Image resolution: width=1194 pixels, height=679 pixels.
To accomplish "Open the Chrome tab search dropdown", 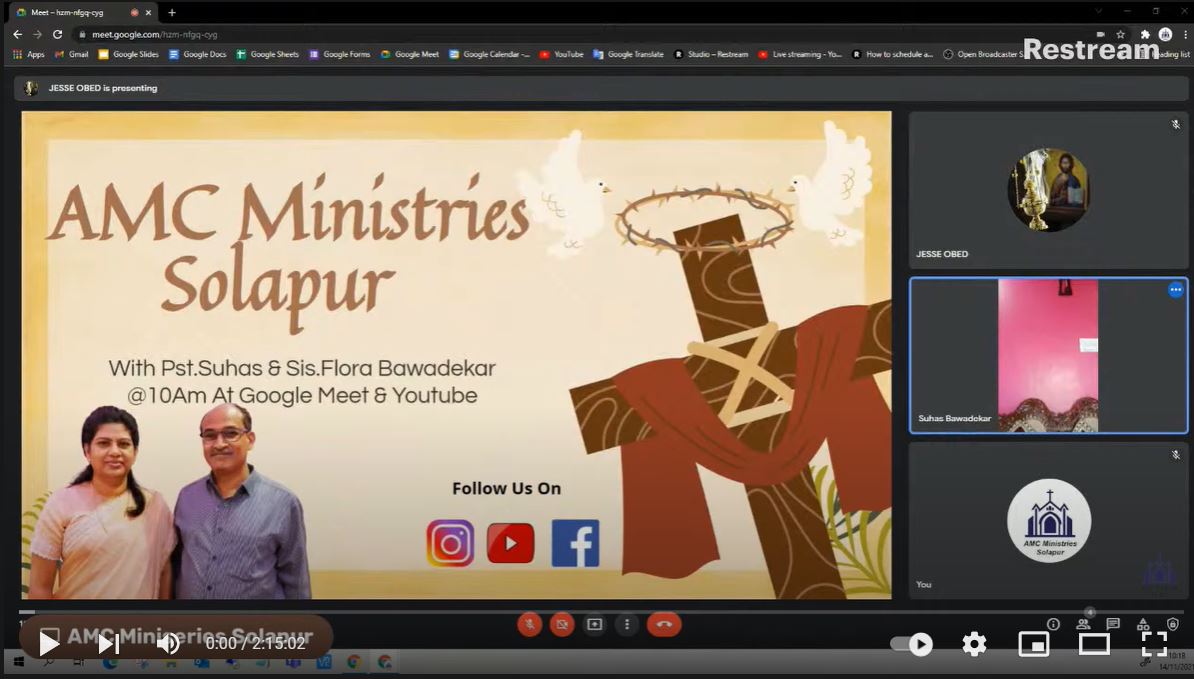I will pyautogui.click(x=1098, y=11).
